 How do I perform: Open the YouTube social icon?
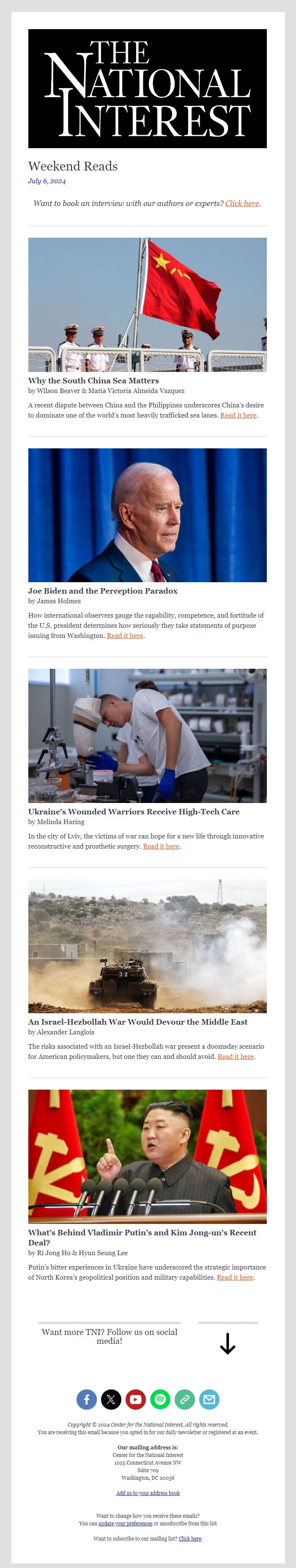[135, 1399]
